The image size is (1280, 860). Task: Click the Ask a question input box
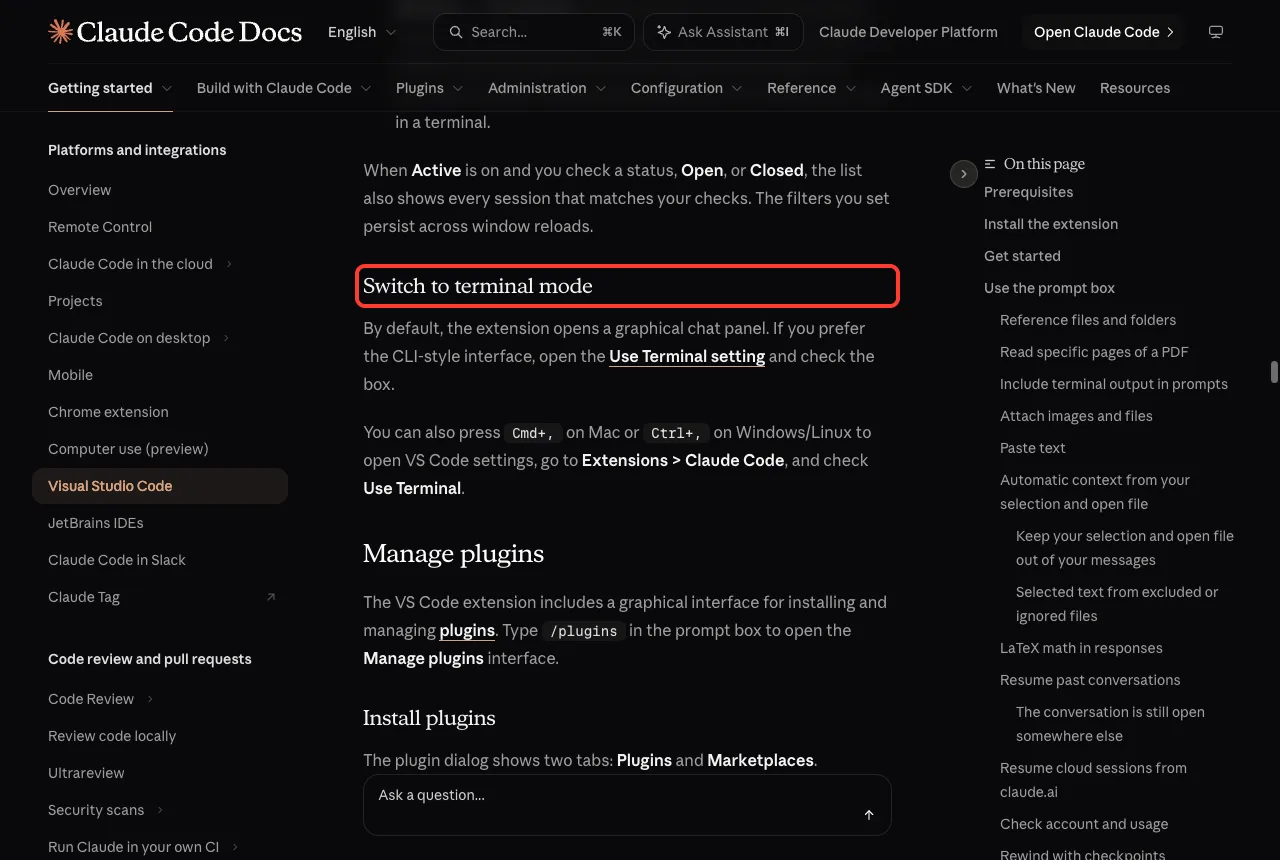[627, 805]
